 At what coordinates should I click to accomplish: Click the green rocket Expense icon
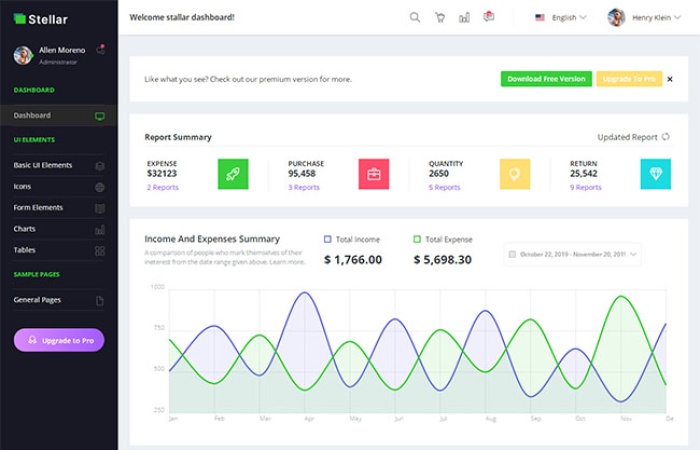tap(233, 174)
